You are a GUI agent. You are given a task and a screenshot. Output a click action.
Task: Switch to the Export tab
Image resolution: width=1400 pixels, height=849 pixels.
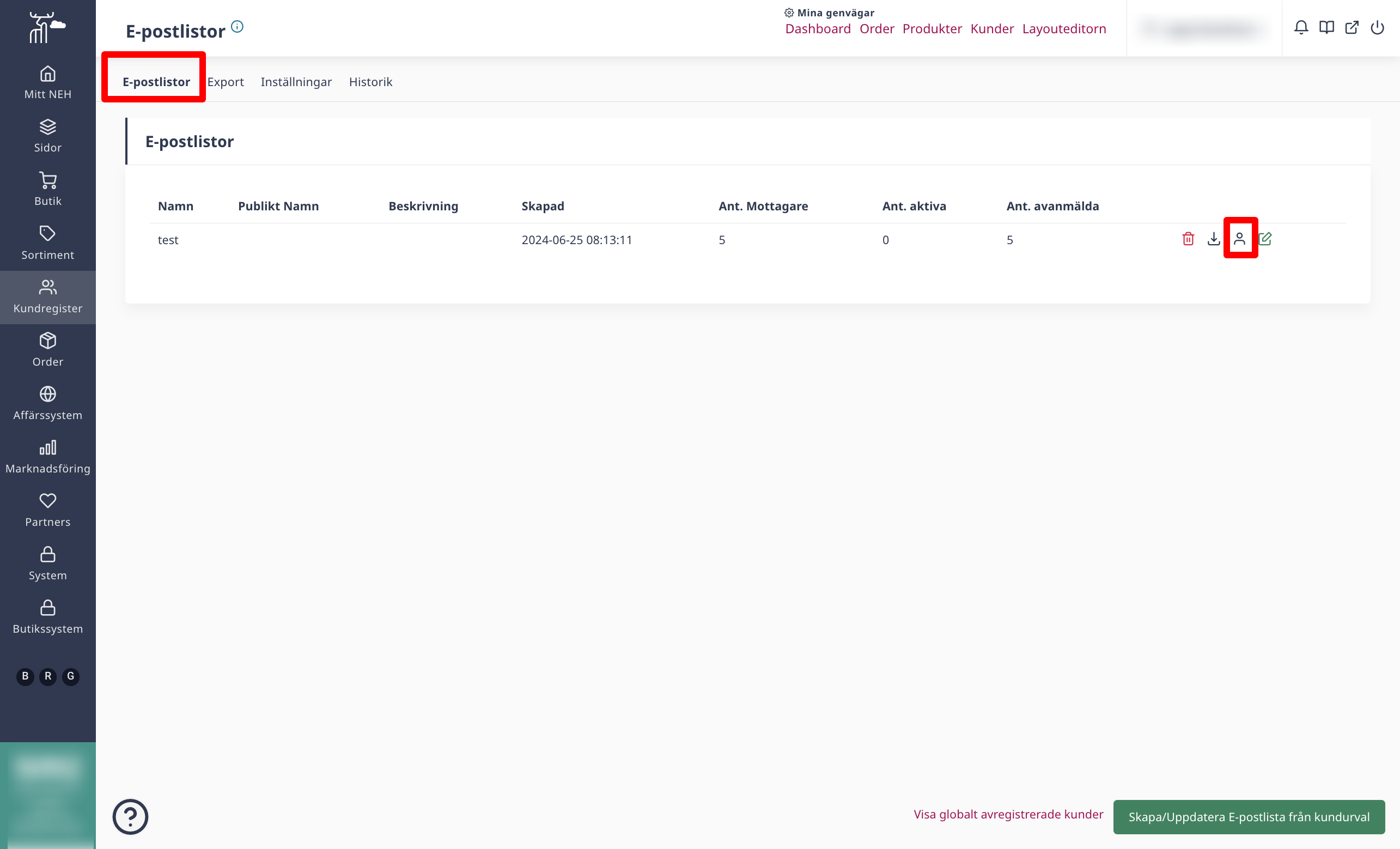(x=226, y=82)
